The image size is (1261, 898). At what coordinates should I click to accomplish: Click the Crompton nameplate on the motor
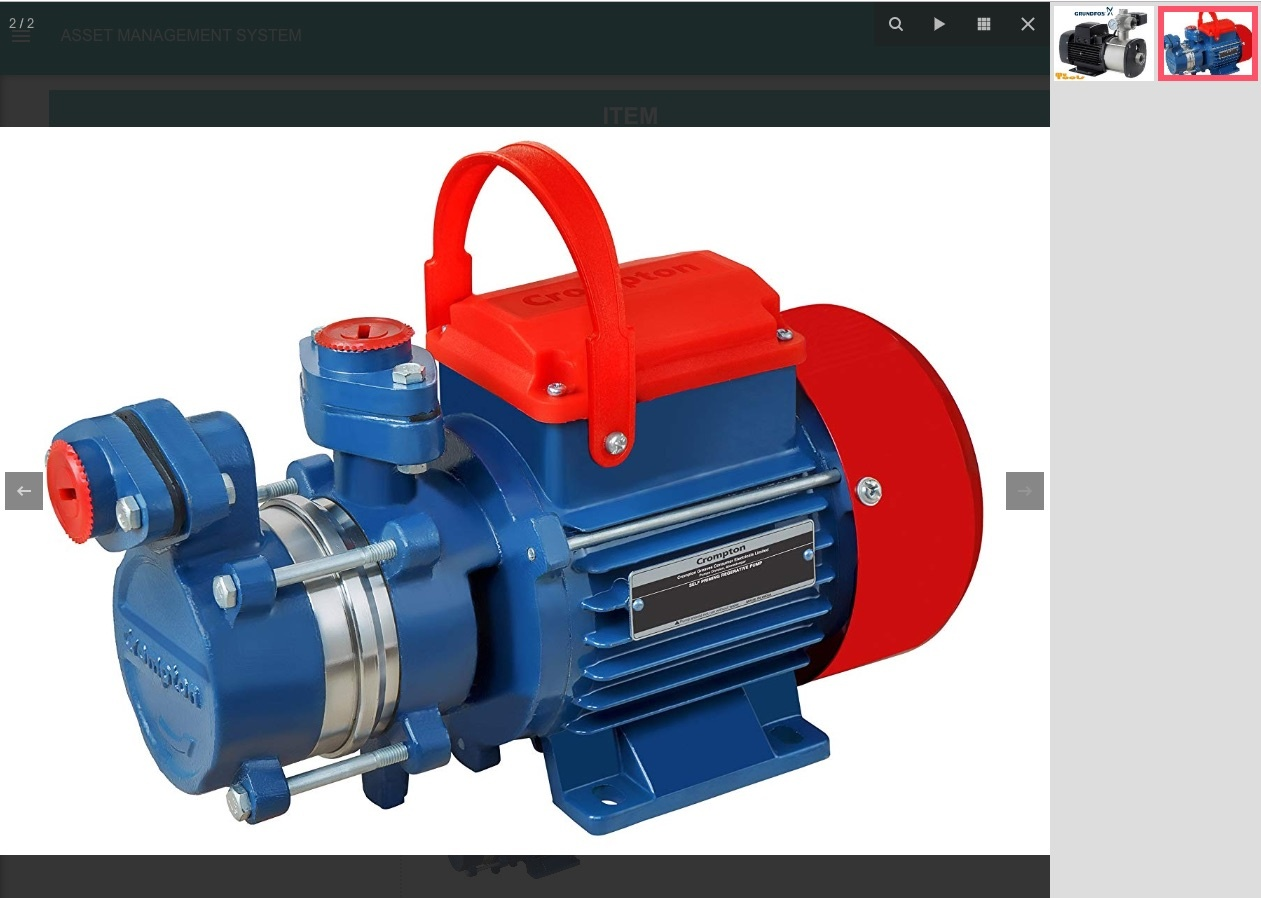point(723,579)
